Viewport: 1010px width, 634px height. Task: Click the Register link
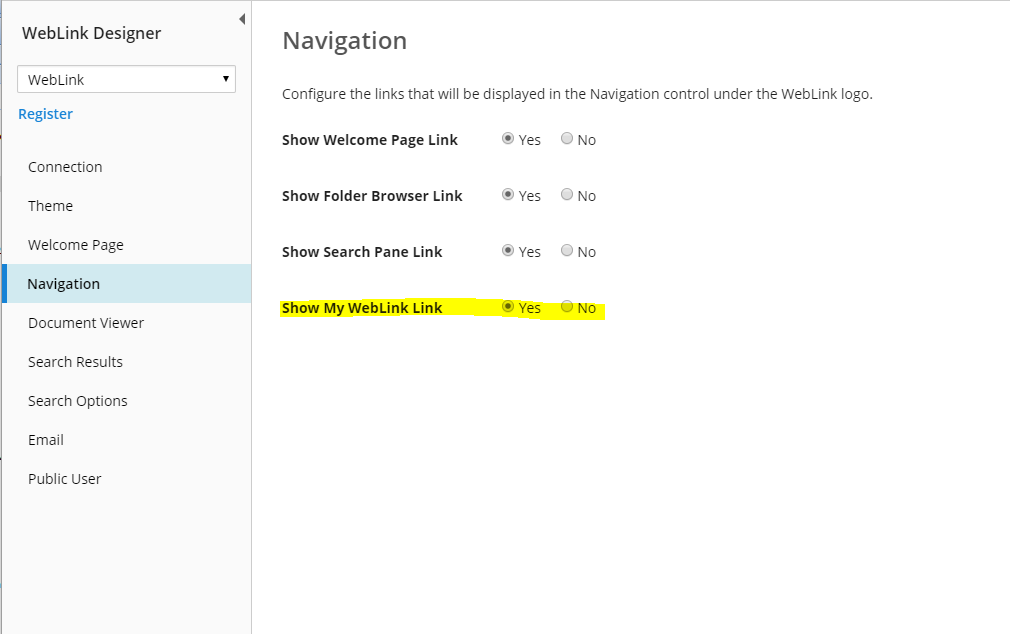click(45, 114)
